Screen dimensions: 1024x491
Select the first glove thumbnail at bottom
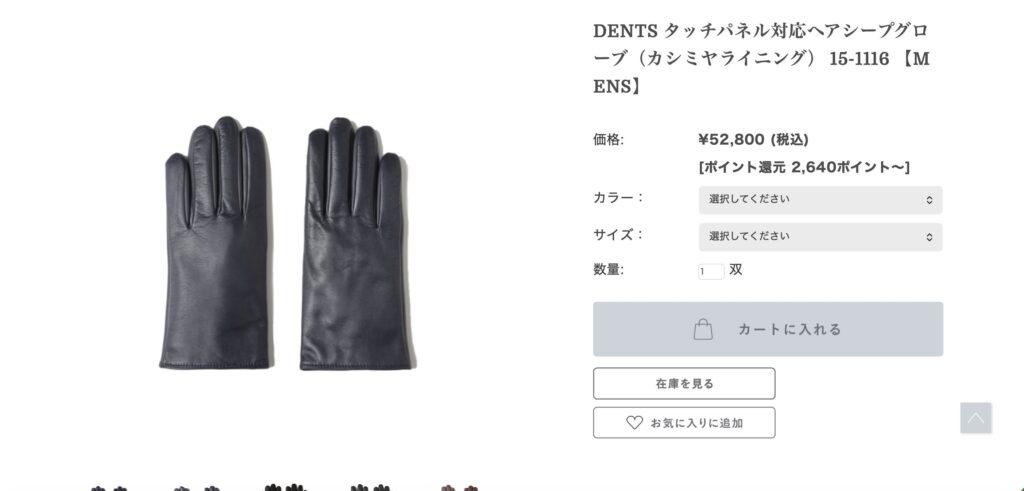point(108,488)
